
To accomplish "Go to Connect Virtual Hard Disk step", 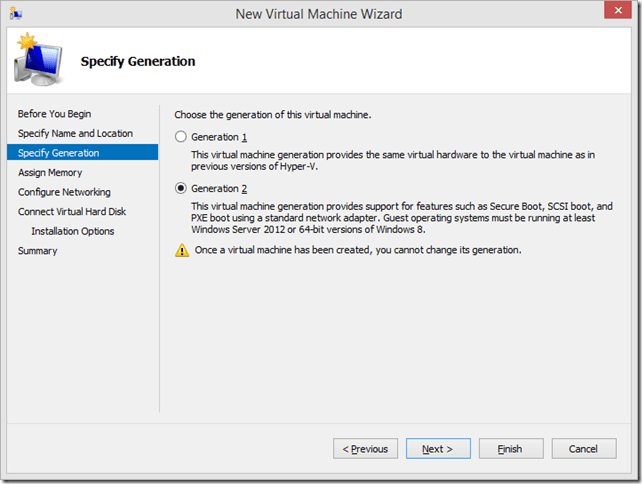I will [x=72, y=211].
